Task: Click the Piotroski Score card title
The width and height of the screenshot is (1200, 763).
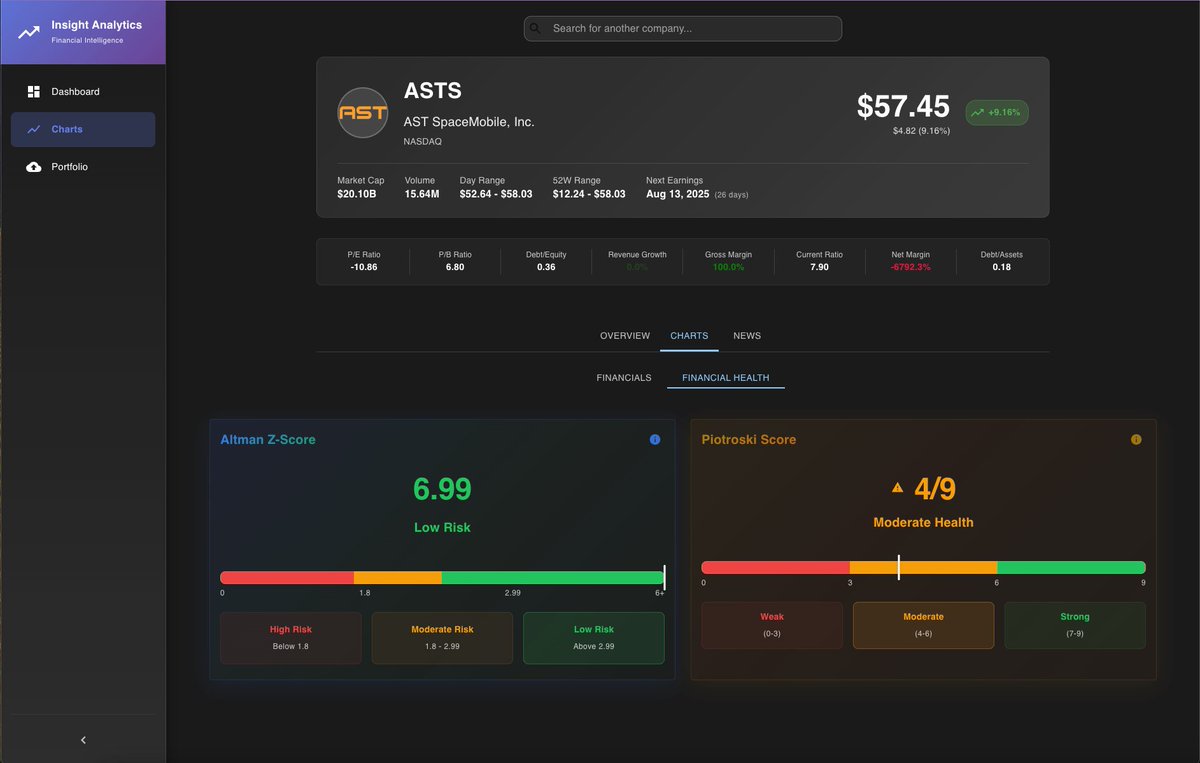Action: 749,440
